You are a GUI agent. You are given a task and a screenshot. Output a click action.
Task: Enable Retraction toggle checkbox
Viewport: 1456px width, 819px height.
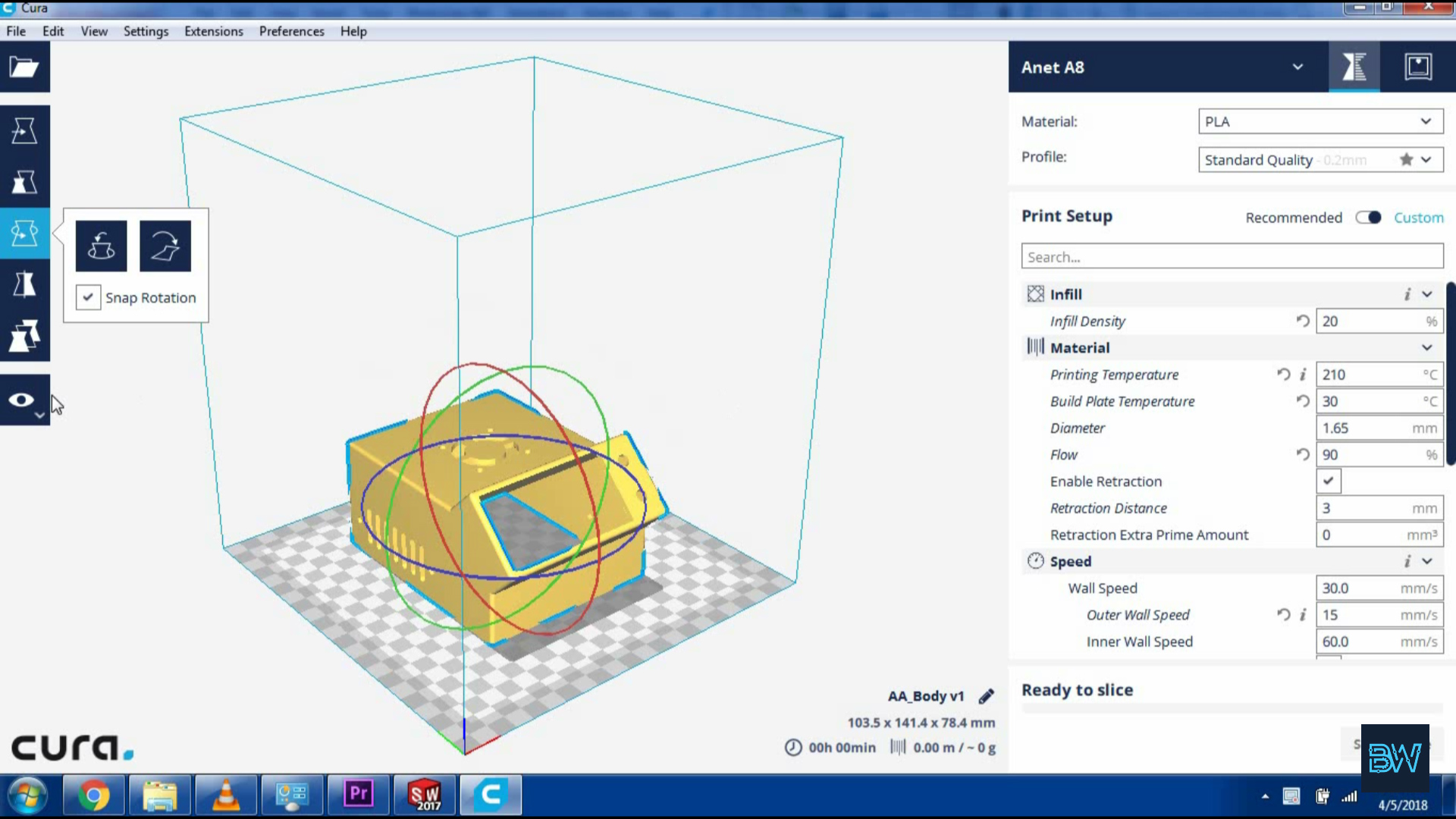[x=1328, y=481]
